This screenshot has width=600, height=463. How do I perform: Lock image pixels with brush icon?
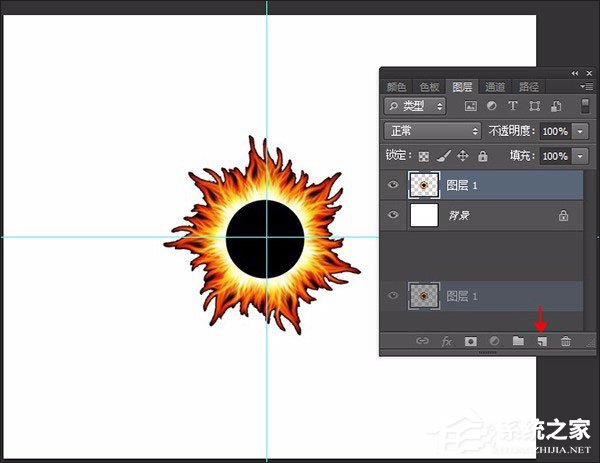pos(443,156)
